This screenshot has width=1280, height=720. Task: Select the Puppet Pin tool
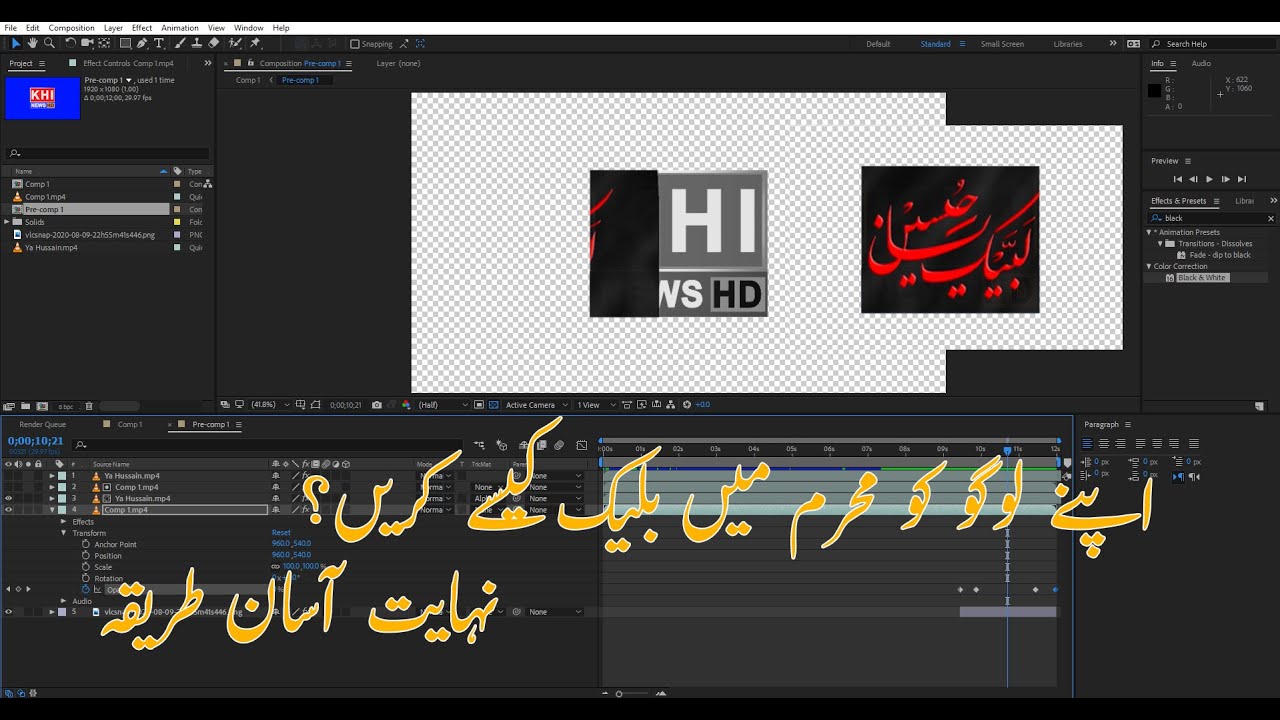[255, 43]
